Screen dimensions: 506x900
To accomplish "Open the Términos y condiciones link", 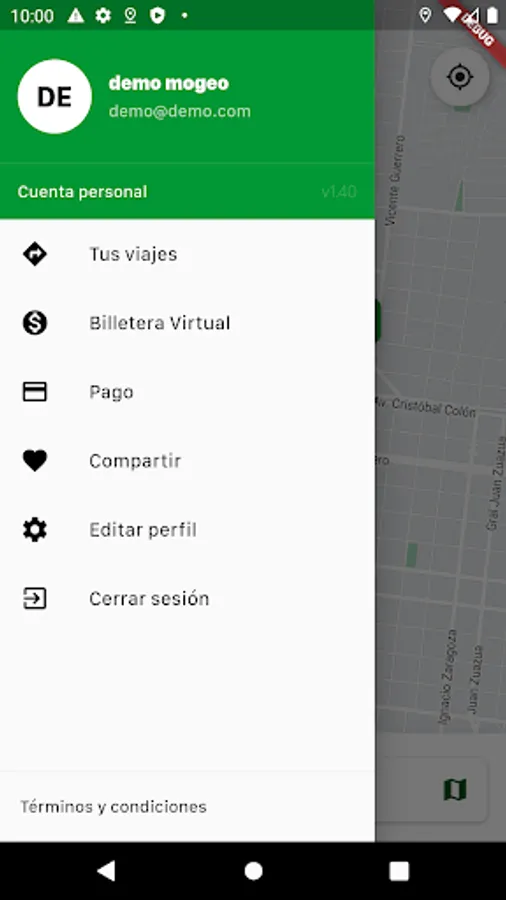I will 114,806.
